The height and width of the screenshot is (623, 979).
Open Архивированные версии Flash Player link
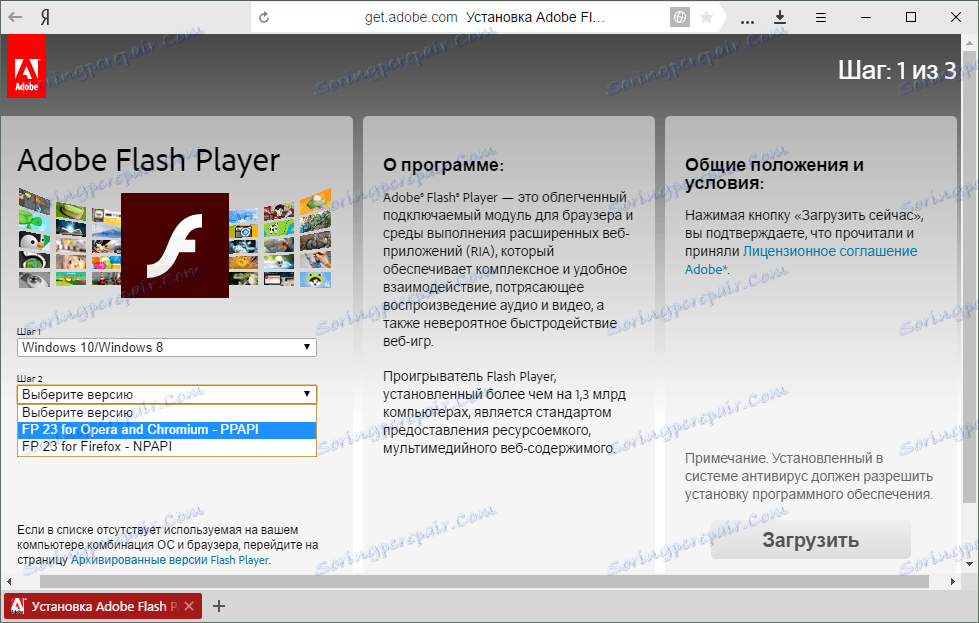[x=170, y=560]
